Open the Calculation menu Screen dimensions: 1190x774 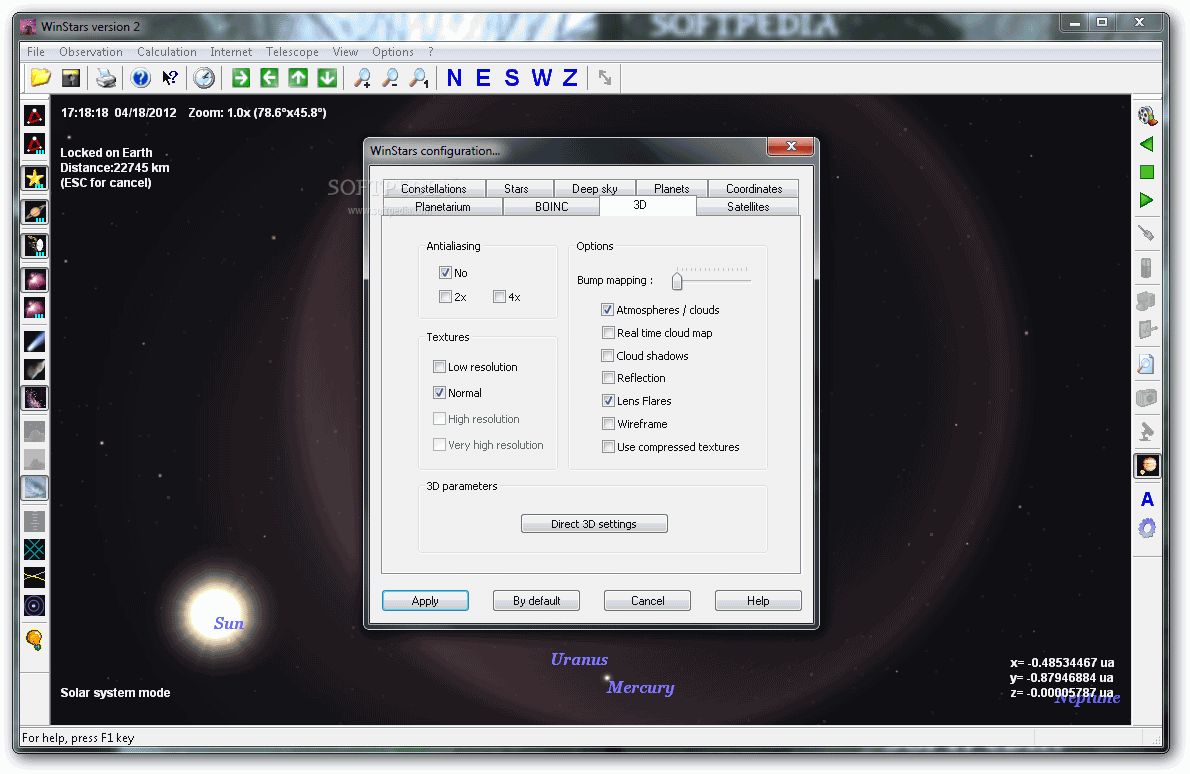(167, 52)
